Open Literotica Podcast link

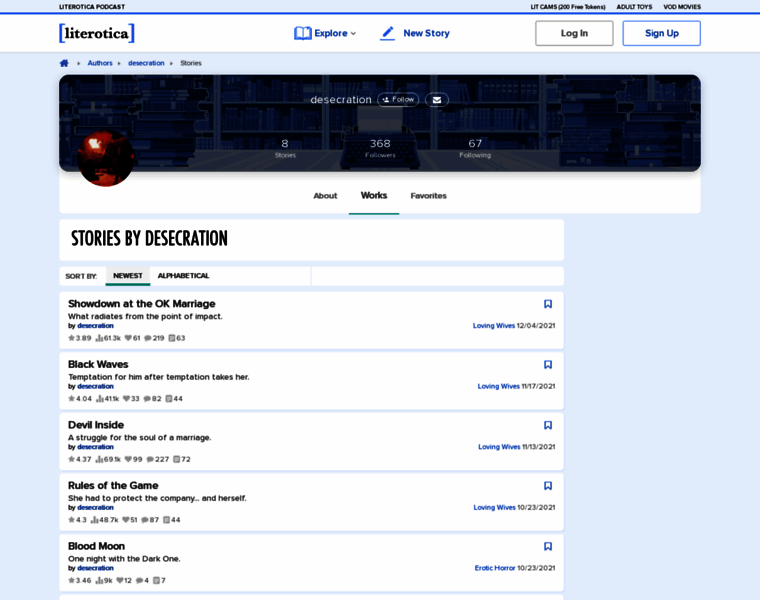(92, 7)
